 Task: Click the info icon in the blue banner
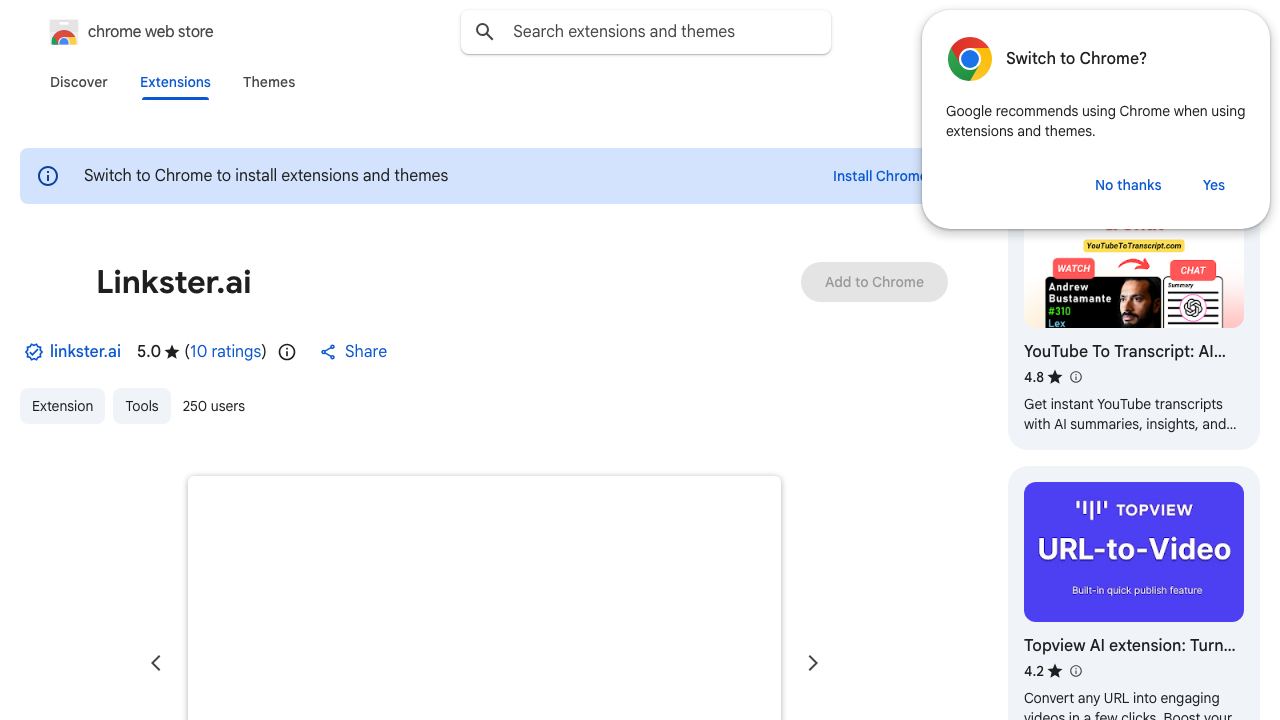[x=48, y=176]
